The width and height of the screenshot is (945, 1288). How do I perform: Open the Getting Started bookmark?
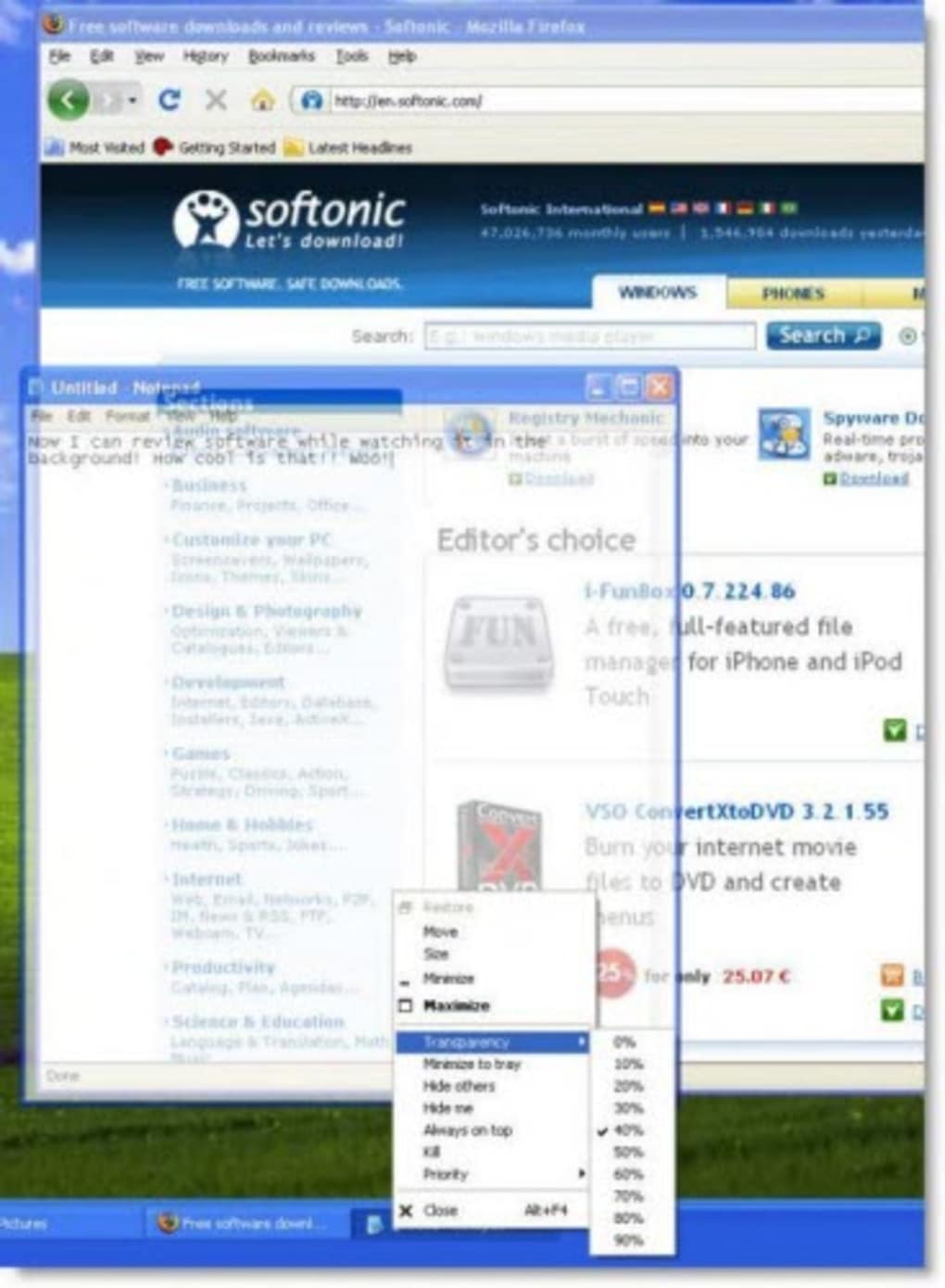click(216, 147)
